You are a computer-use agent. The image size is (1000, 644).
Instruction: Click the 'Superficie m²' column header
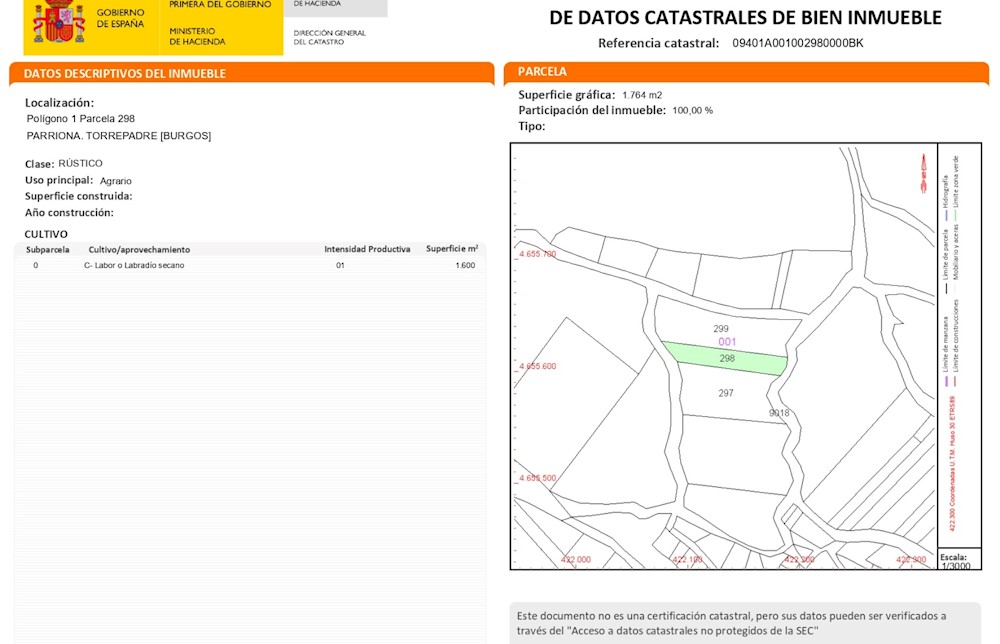tap(452, 249)
